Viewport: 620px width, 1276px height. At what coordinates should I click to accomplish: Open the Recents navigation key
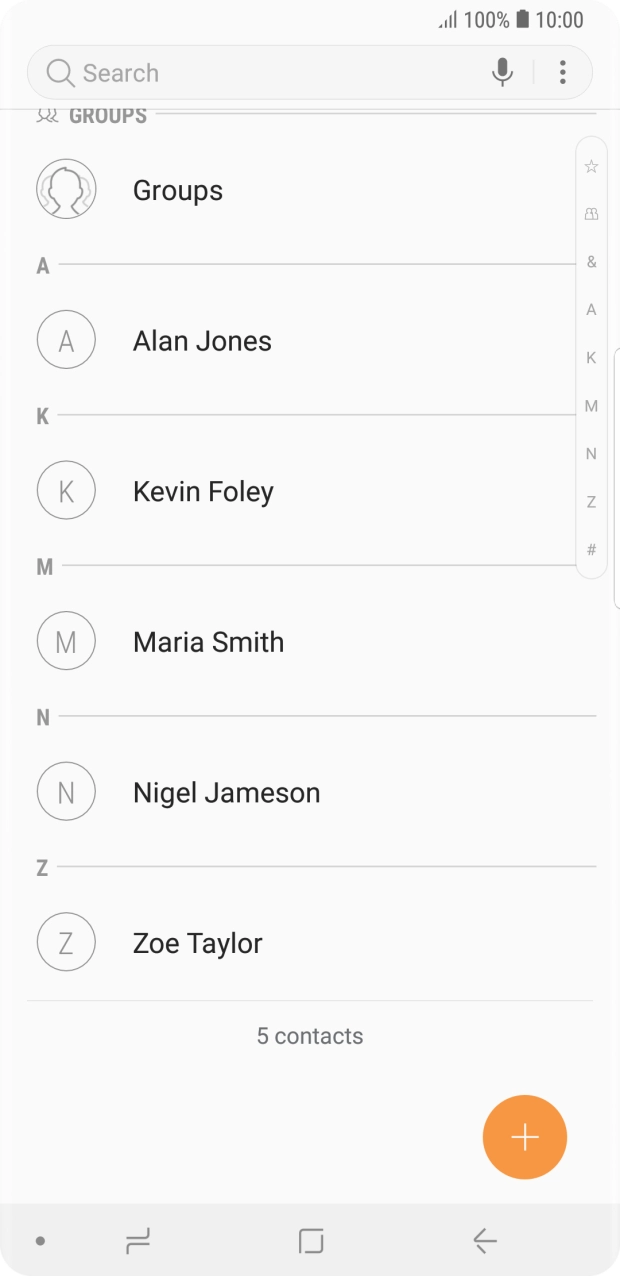(137, 1240)
